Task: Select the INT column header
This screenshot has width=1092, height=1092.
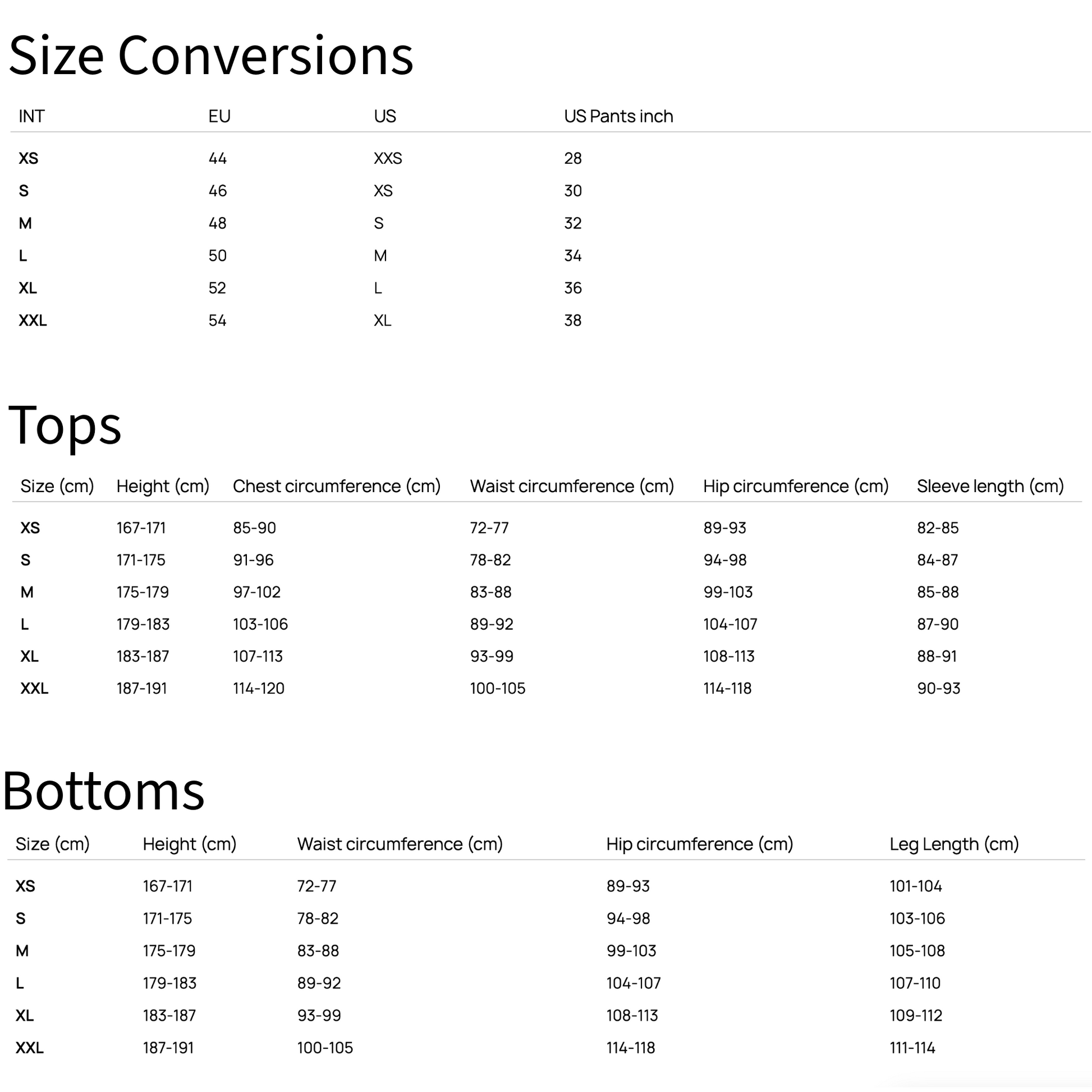Action: coord(31,116)
